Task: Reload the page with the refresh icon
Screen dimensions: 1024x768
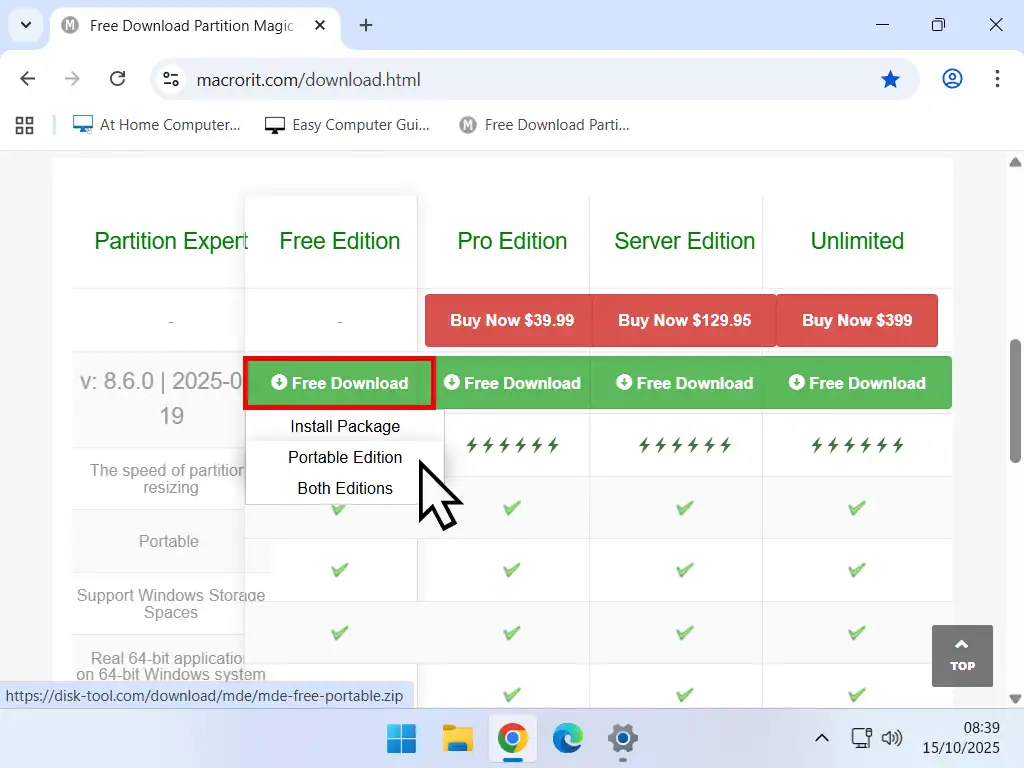Action: click(117, 79)
